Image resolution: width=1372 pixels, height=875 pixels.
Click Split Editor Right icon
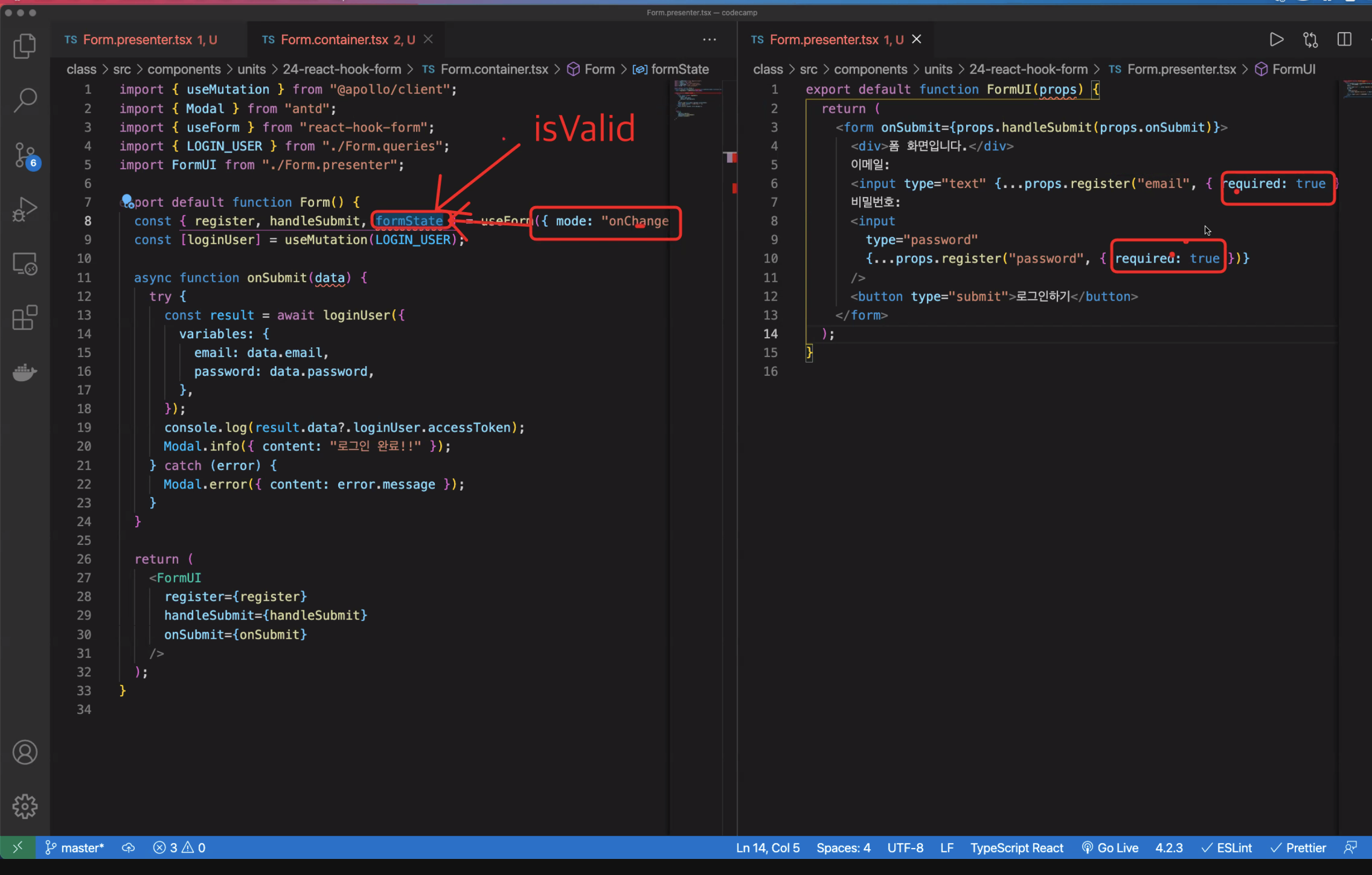(x=1344, y=39)
